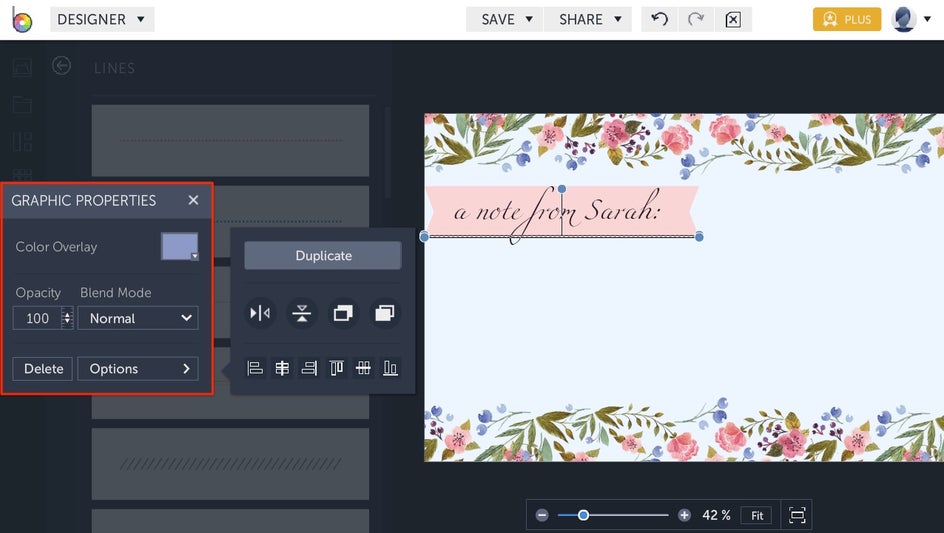Image resolution: width=944 pixels, height=533 pixels.
Task: Click the rotation handle above the line
Action: 562,189
